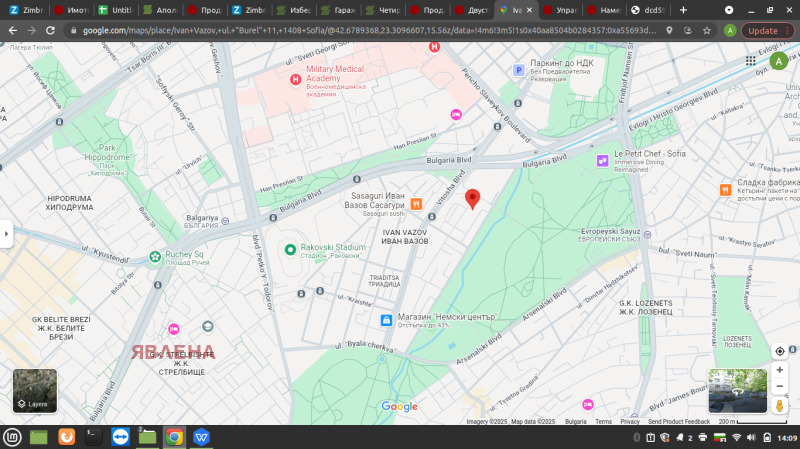The width and height of the screenshot is (800, 449).
Task: Click the Street View pegman icon
Action: 780,406
